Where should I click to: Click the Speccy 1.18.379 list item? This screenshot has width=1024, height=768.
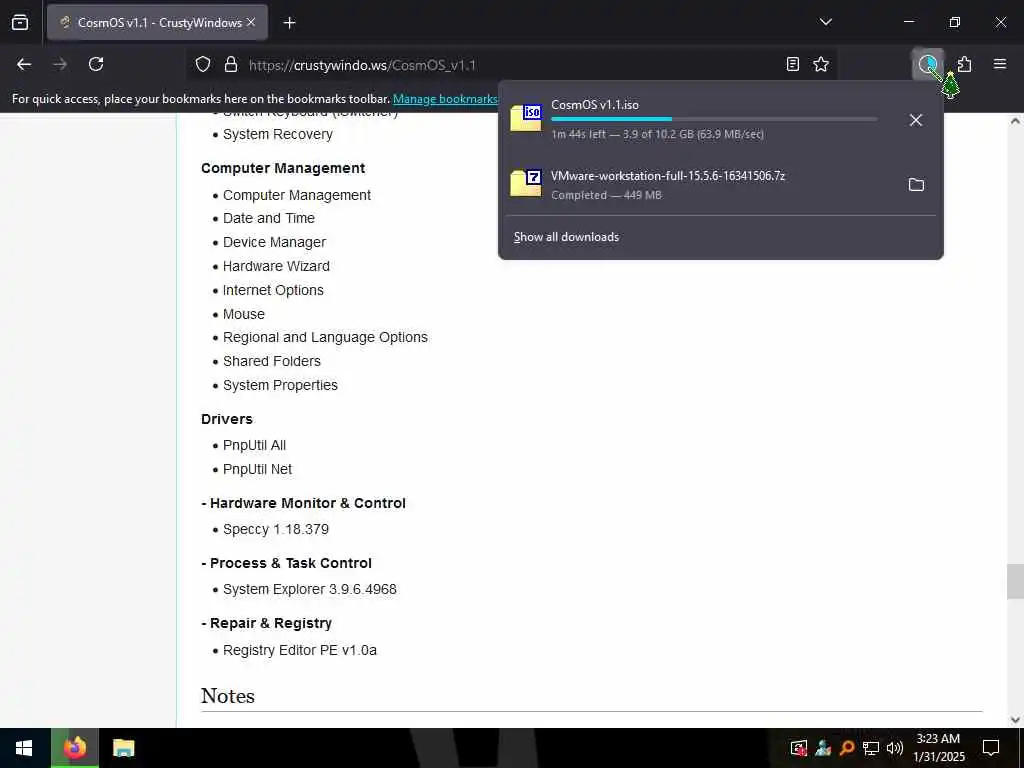[x=276, y=530]
